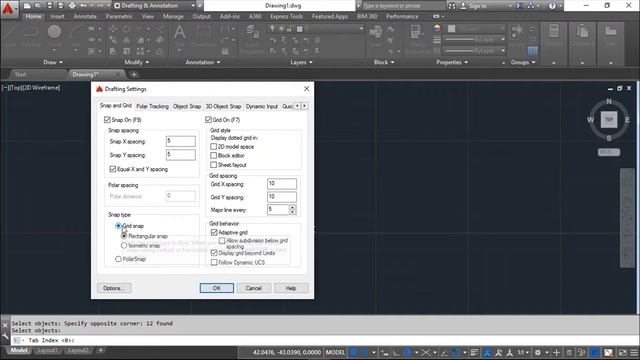Image resolution: width=640 pixels, height=360 pixels.
Task: Click OK in Drafting Settings dialog
Action: (x=217, y=288)
